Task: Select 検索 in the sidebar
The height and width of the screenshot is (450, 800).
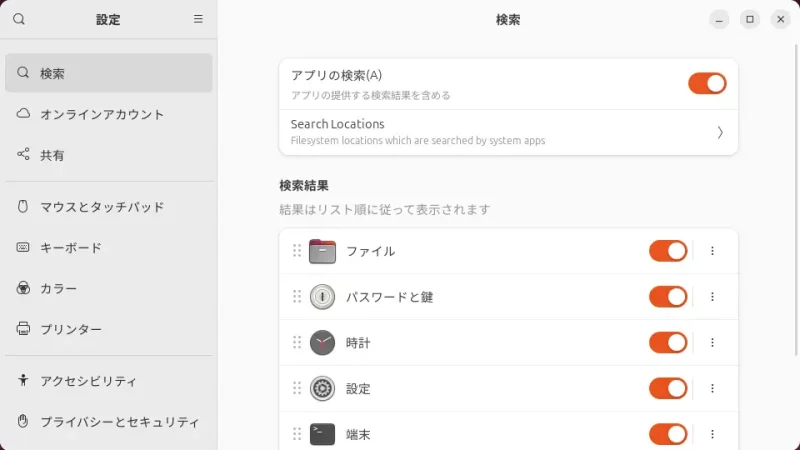Action: [x=109, y=73]
